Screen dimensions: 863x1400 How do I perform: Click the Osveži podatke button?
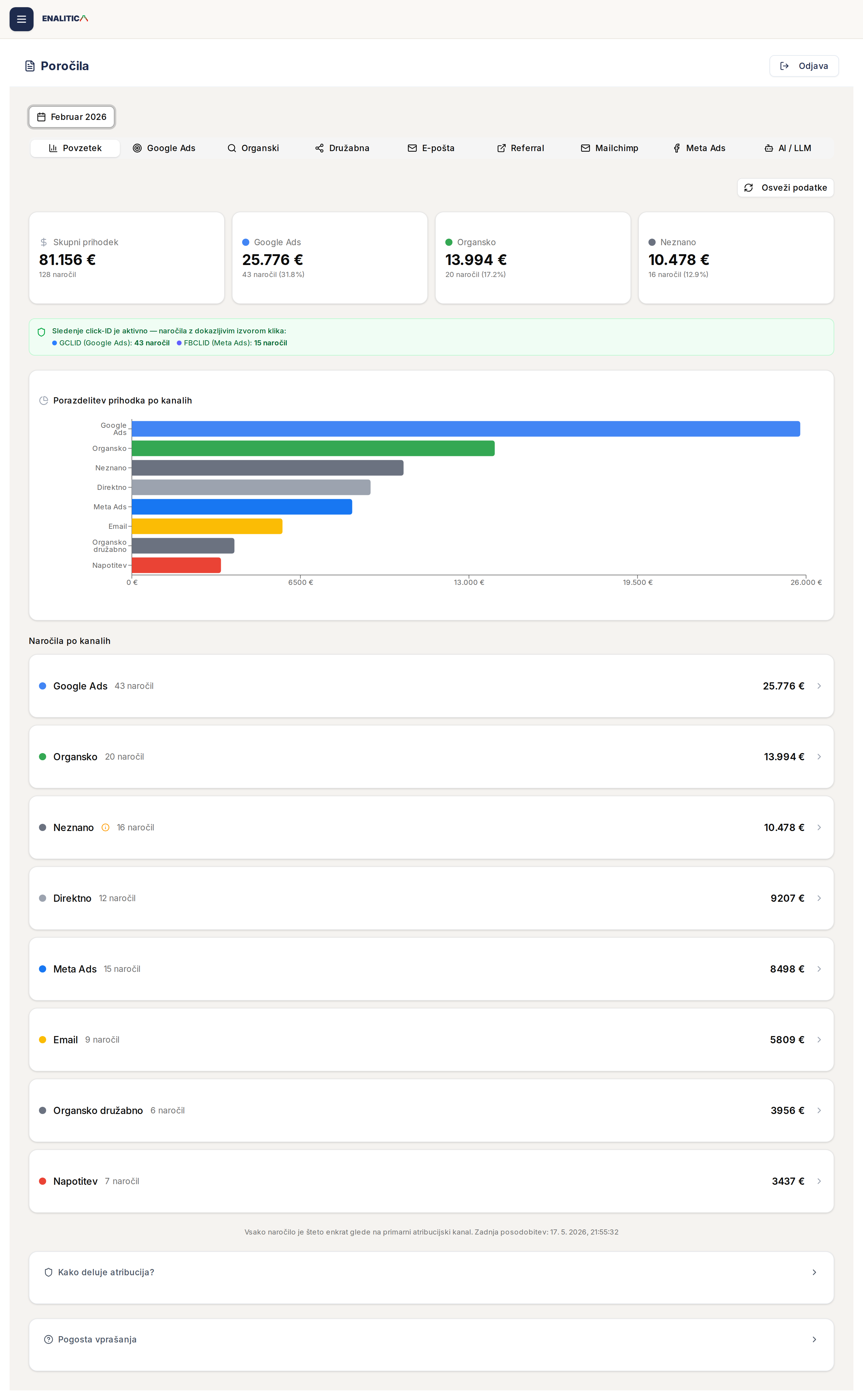pyautogui.click(x=785, y=188)
